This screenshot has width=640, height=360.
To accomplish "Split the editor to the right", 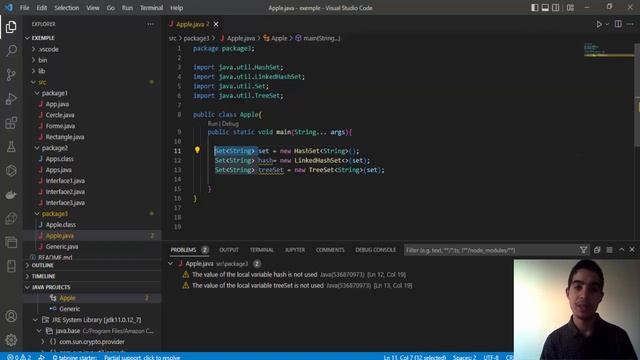I will 618,24.
